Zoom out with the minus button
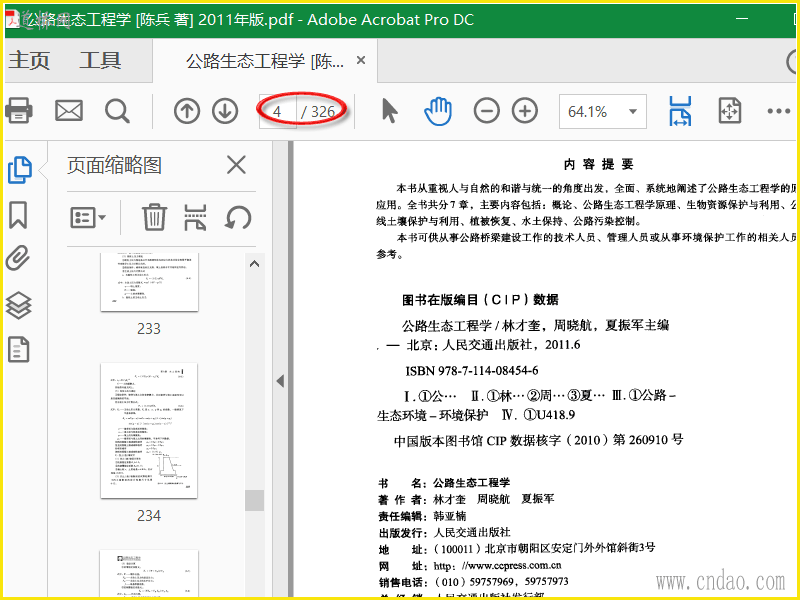 486,111
